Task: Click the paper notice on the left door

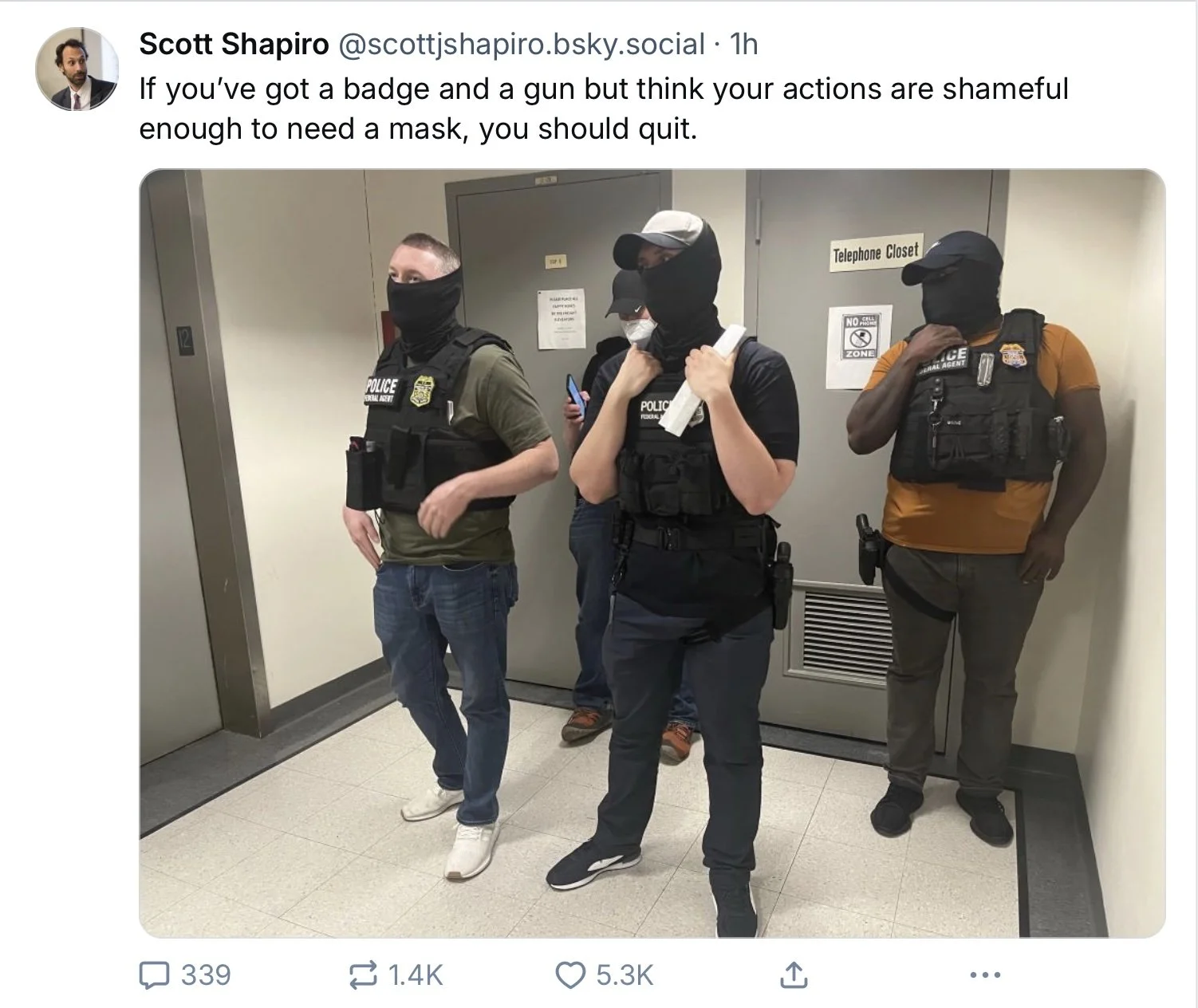Action: (x=561, y=318)
